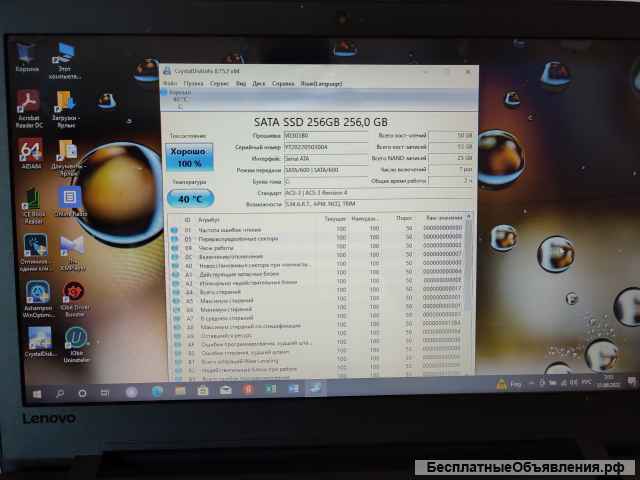This screenshot has height=480, width=640.
Task: Select attribute row 09 Часы работы
Action: (317, 247)
